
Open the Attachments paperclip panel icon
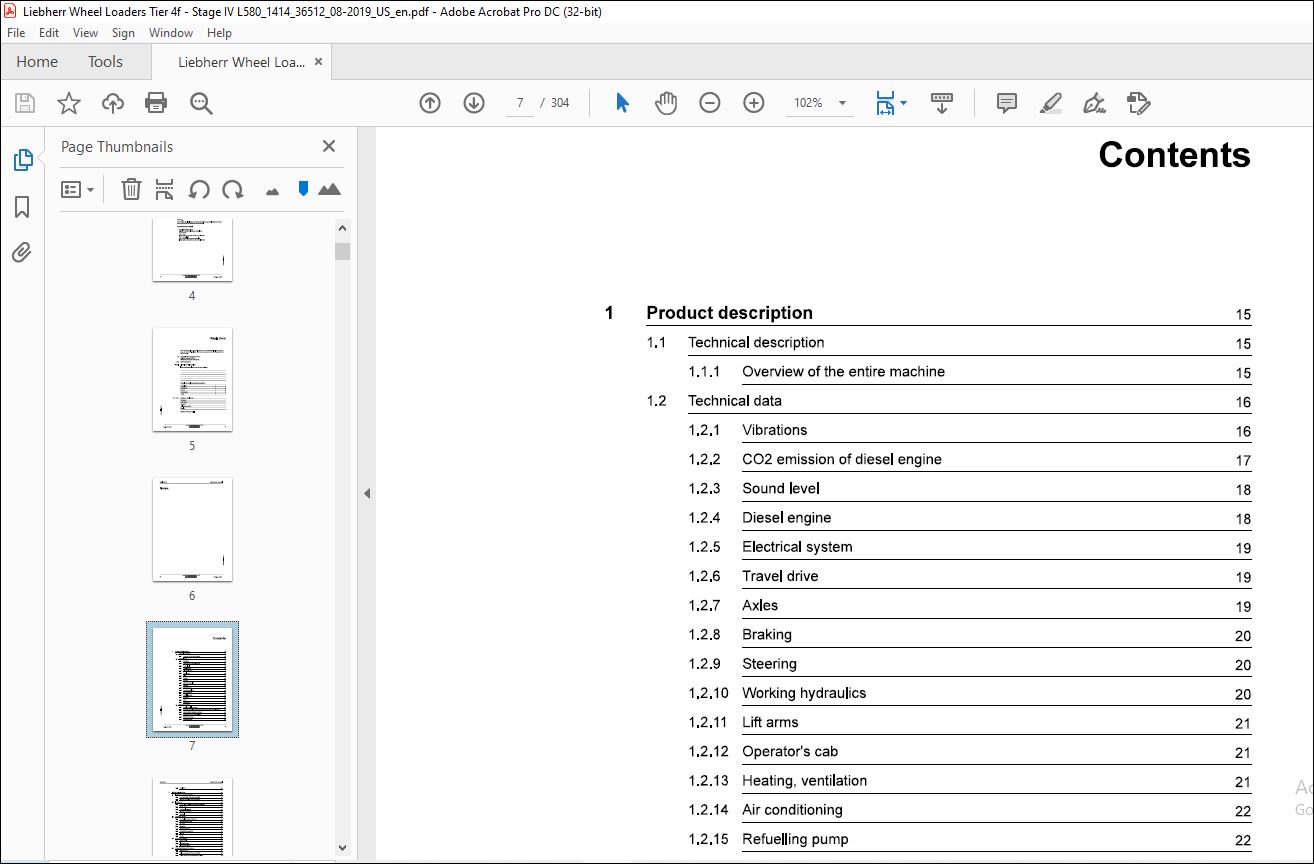22,252
